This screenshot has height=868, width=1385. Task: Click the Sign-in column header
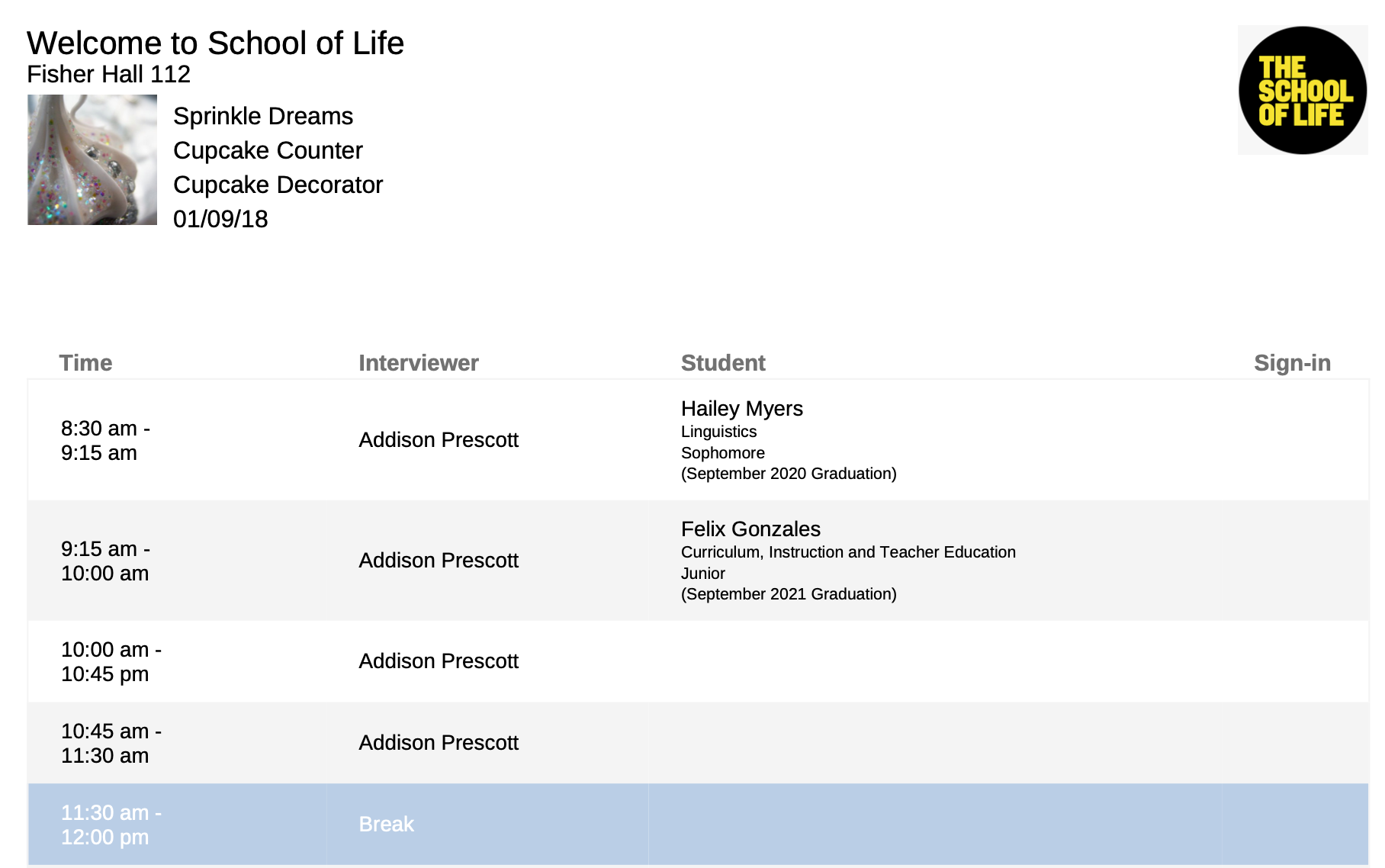click(x=1292, y=363)
